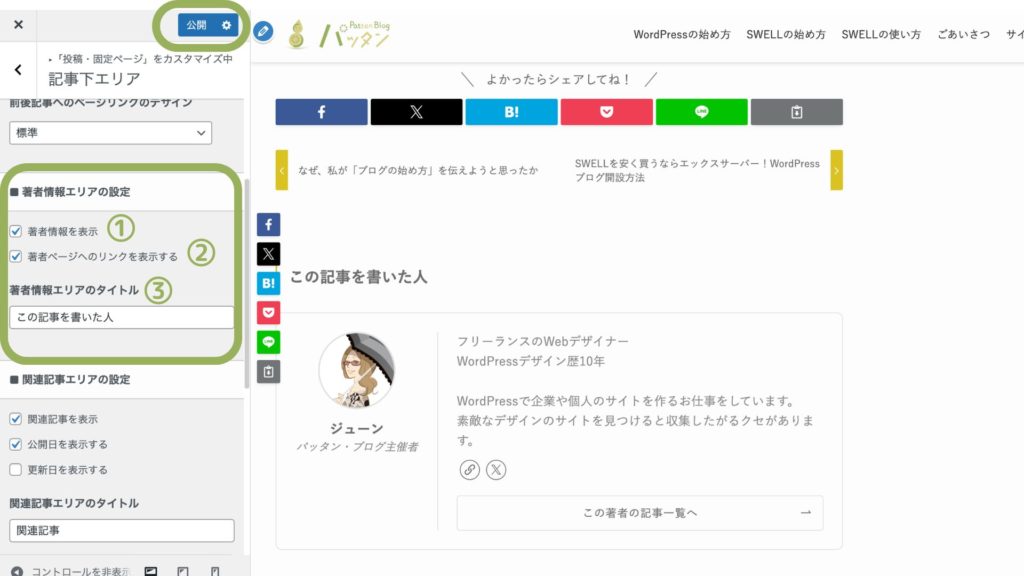Screen dimensions: 1024x576
Task: Click the Hatena B! icon in floating sidebar
Action: [268, 283]
